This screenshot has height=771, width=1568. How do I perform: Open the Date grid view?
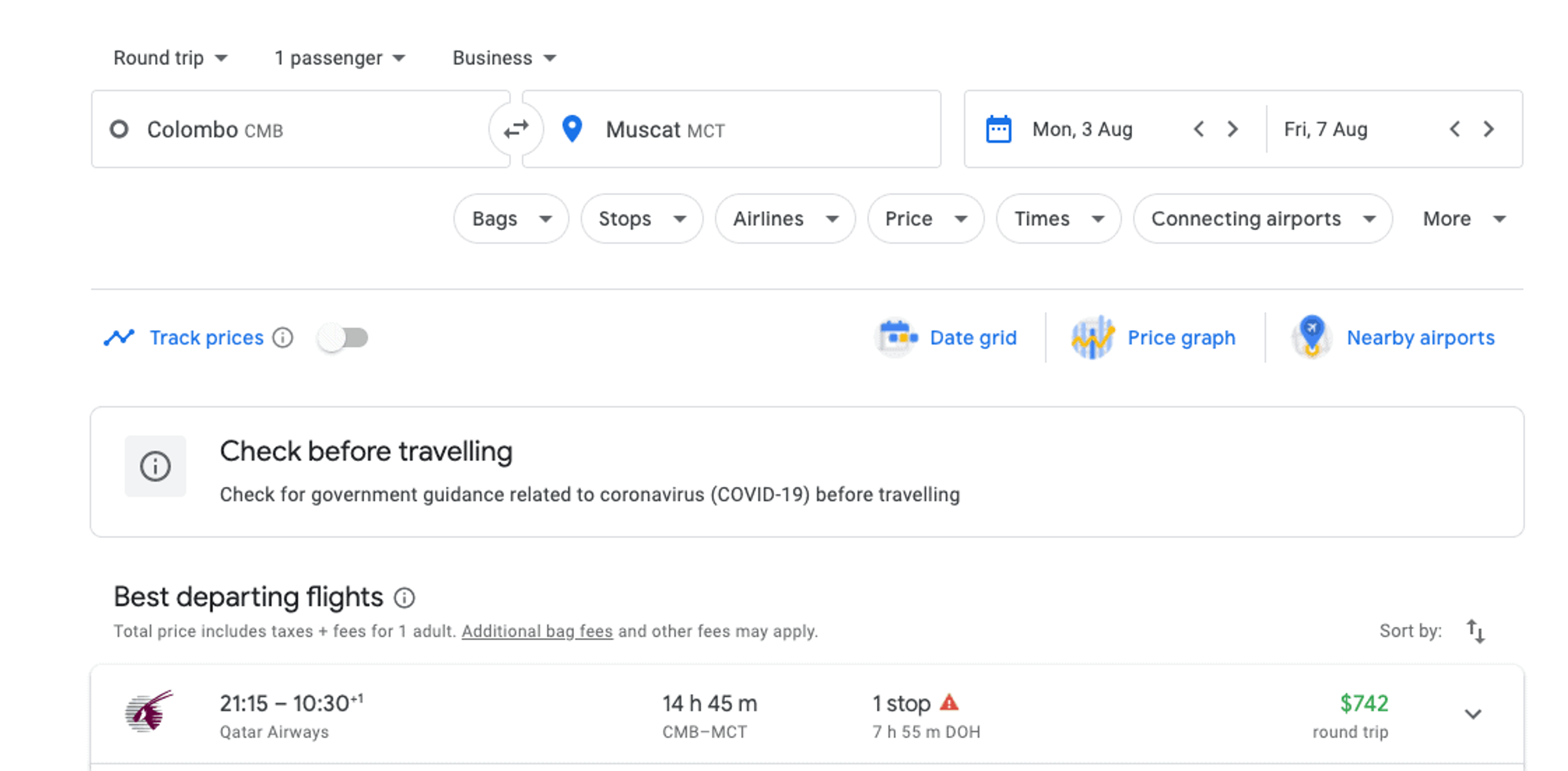coord(947,337)
